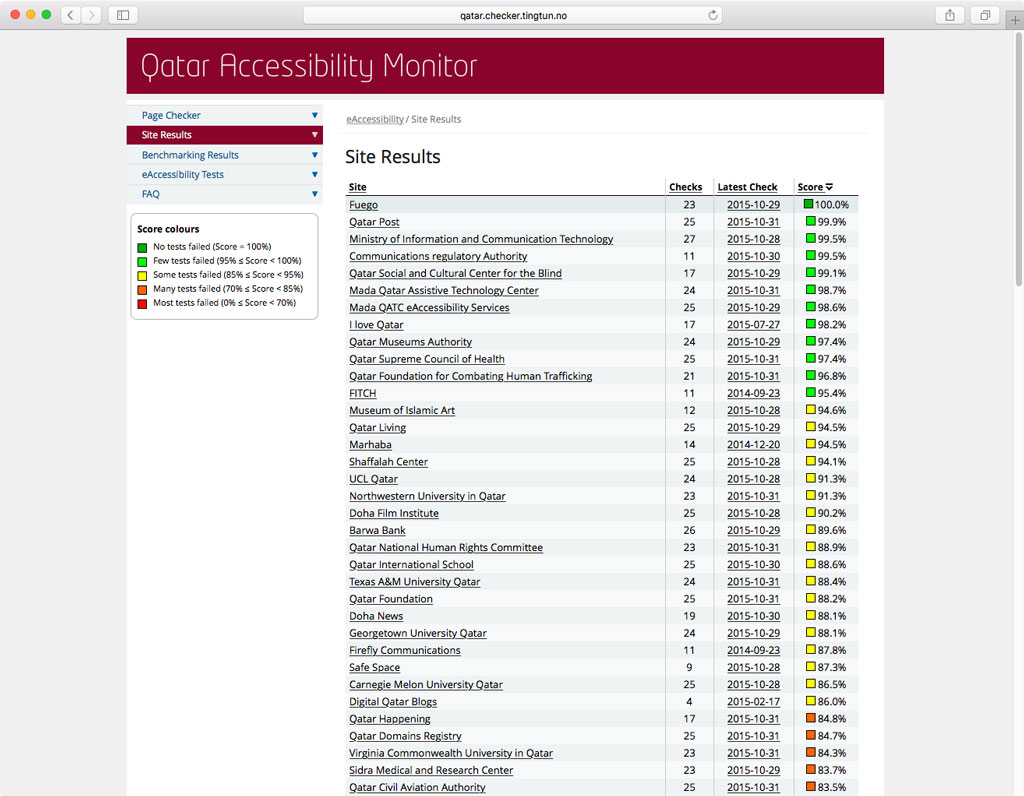Click the orange swatch beside 84.8% score
1024x796 pixels.
pos(810,718)
